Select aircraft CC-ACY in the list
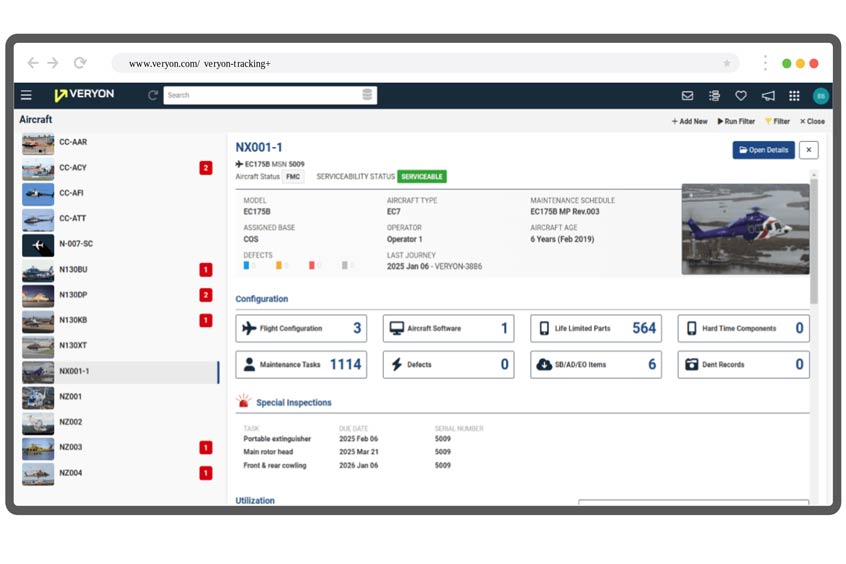The width and height of the screenshot is (846, 564). pyautogui.click(x=73, y=168)
